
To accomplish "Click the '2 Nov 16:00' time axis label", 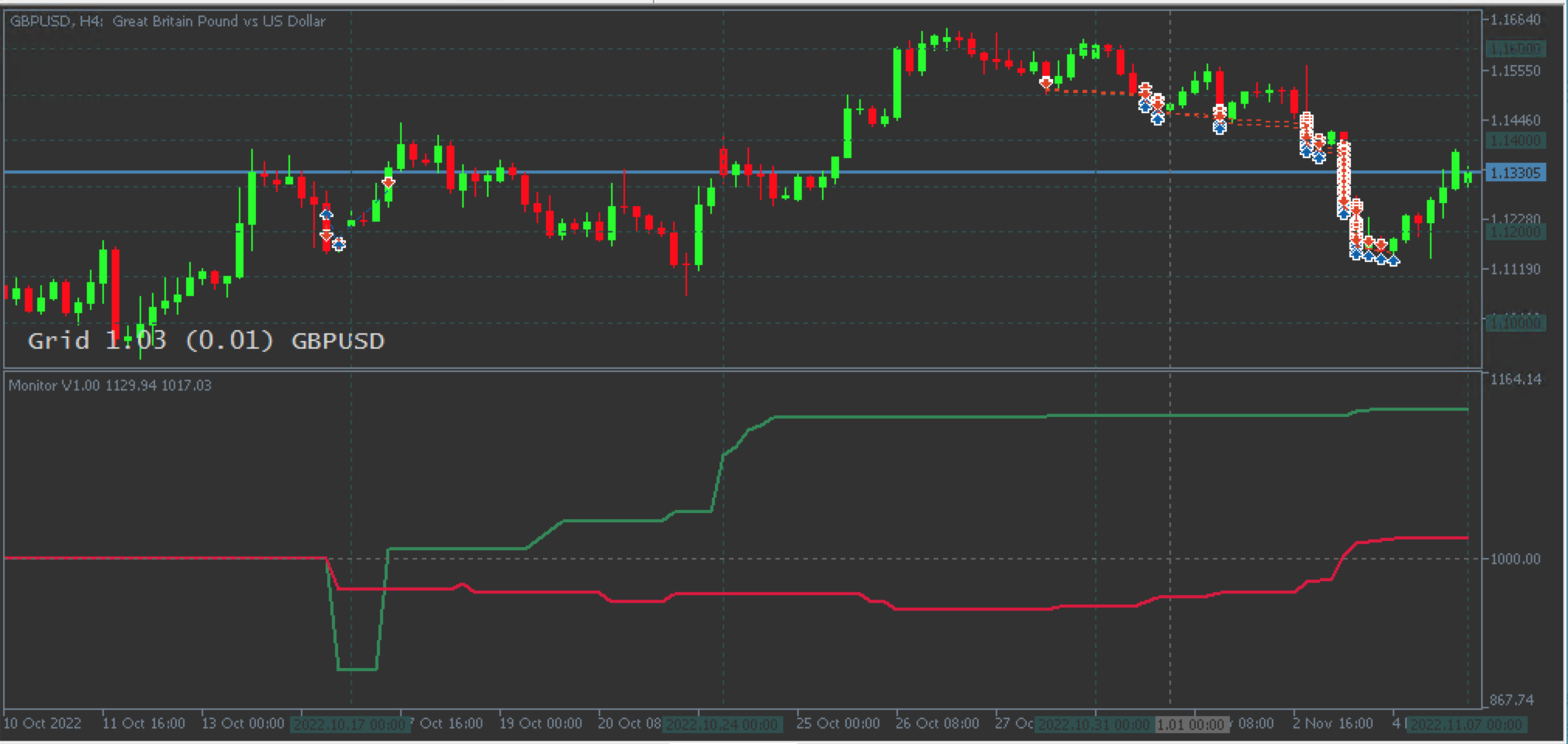I will [1333, 723].
